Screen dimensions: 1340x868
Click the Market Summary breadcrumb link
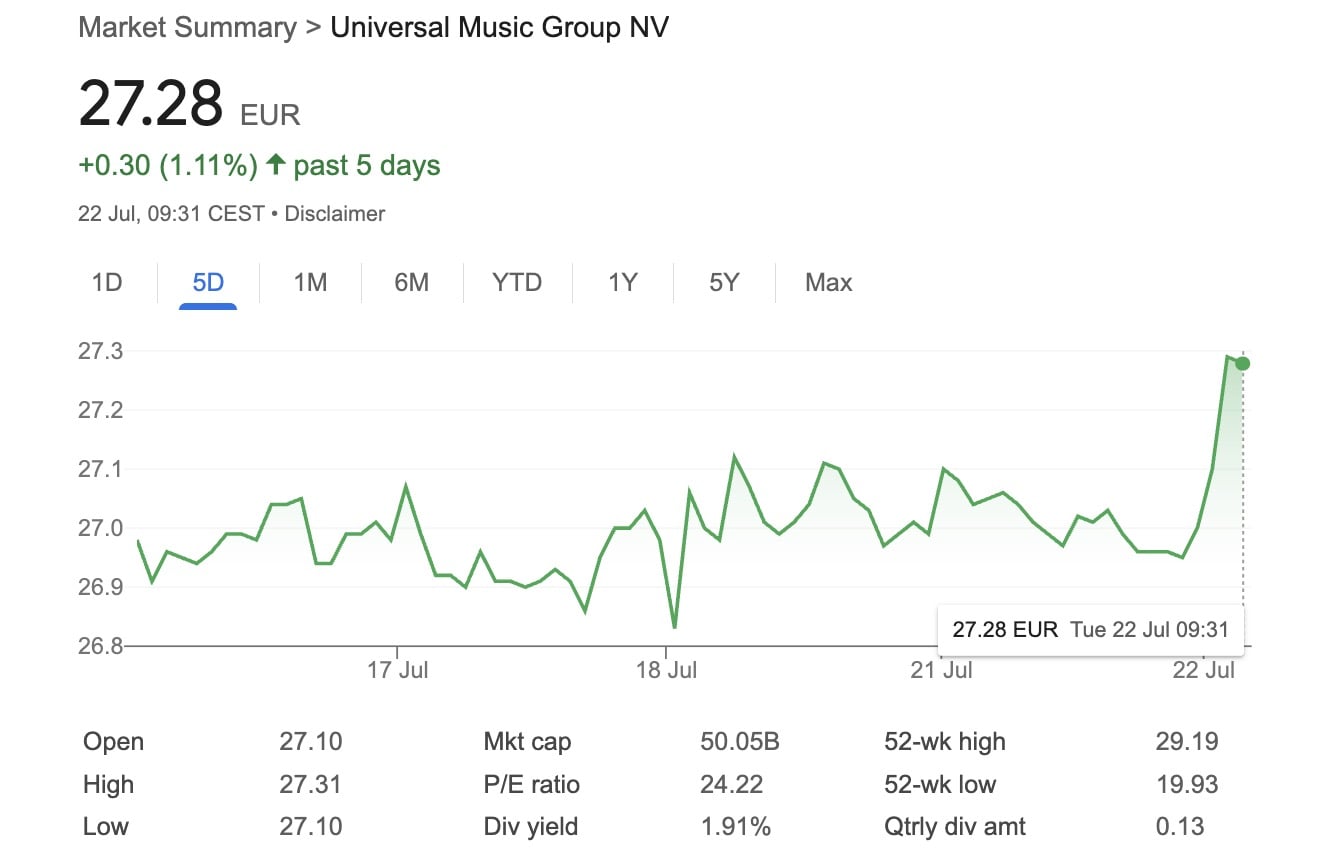point(187,27)
